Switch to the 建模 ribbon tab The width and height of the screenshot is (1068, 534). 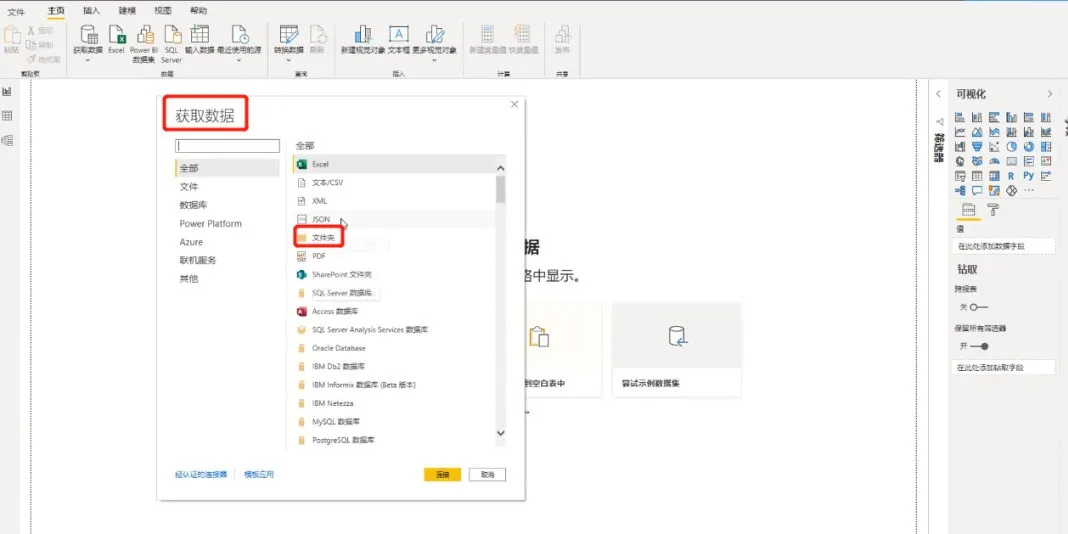pos(127,11)
